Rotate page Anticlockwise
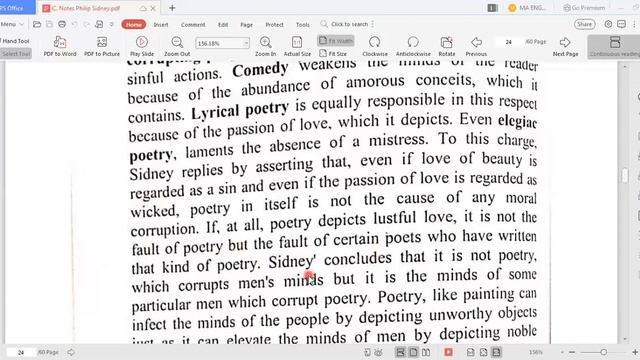Viewport: 640px width, 360px height. [x=413, y=46]
